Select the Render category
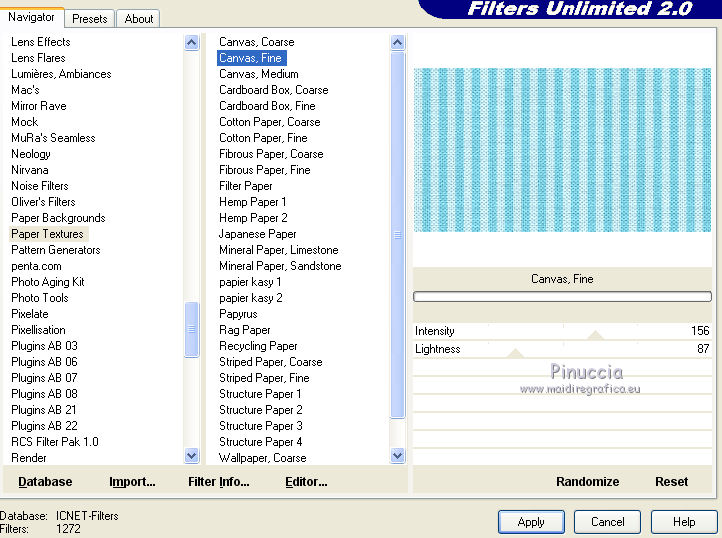The image size is (722, 538). tap(29, 458)
